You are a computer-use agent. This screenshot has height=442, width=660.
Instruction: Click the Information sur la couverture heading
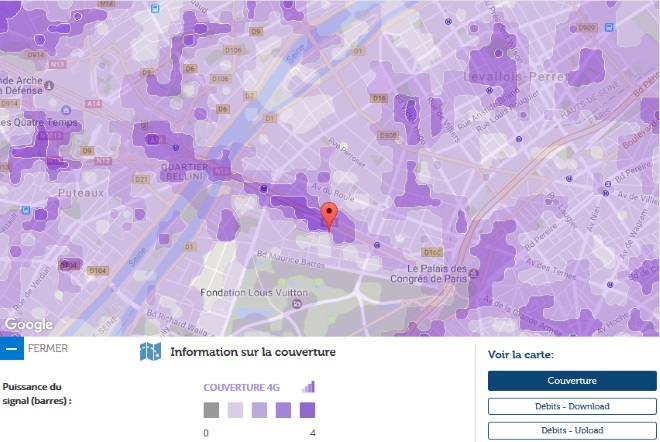click(253, 352)
